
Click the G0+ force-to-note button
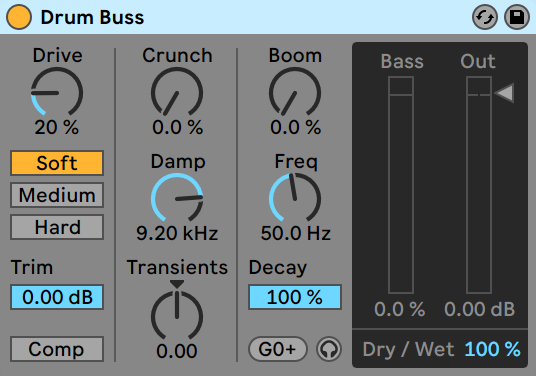click(x=278, y=349)
